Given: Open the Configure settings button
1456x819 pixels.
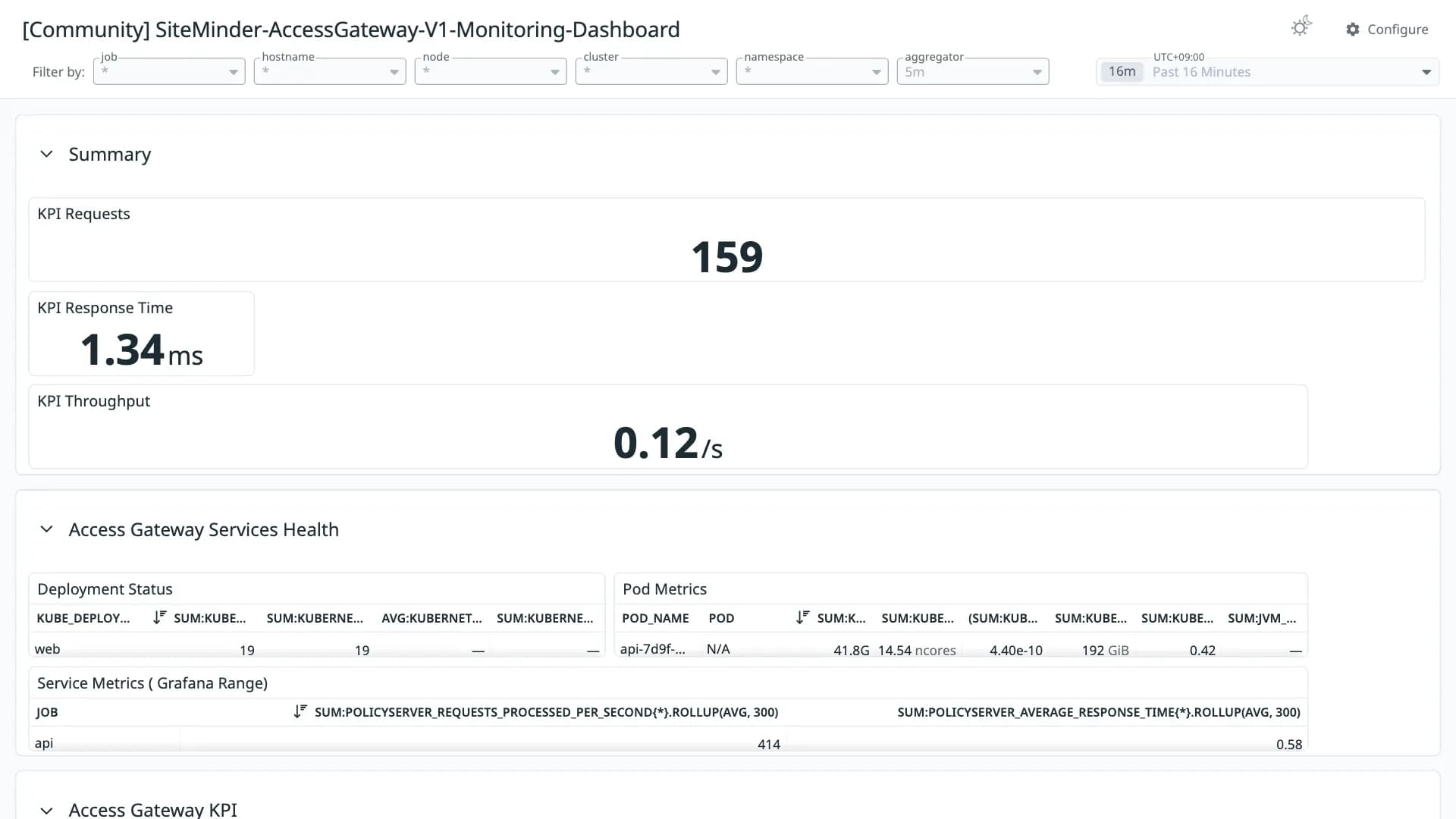Looking at the screenshot, I should (x=1387, y=29).
